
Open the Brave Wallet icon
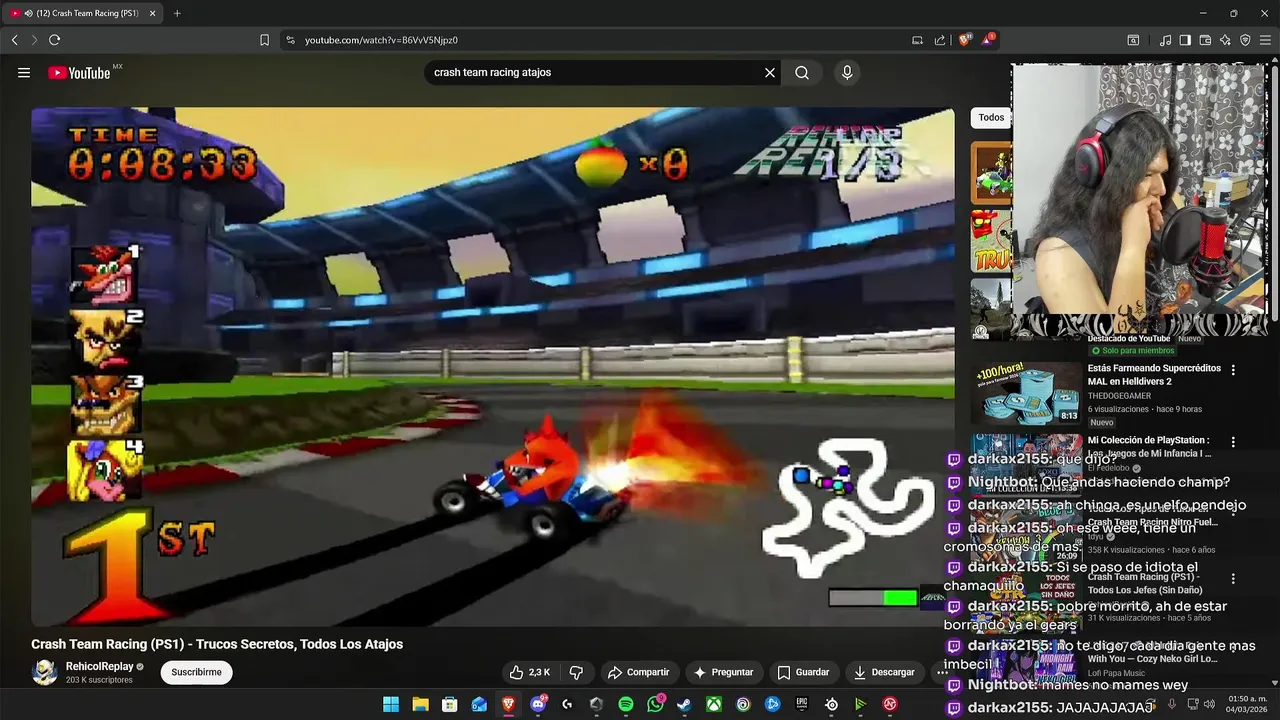(1205, 40)
